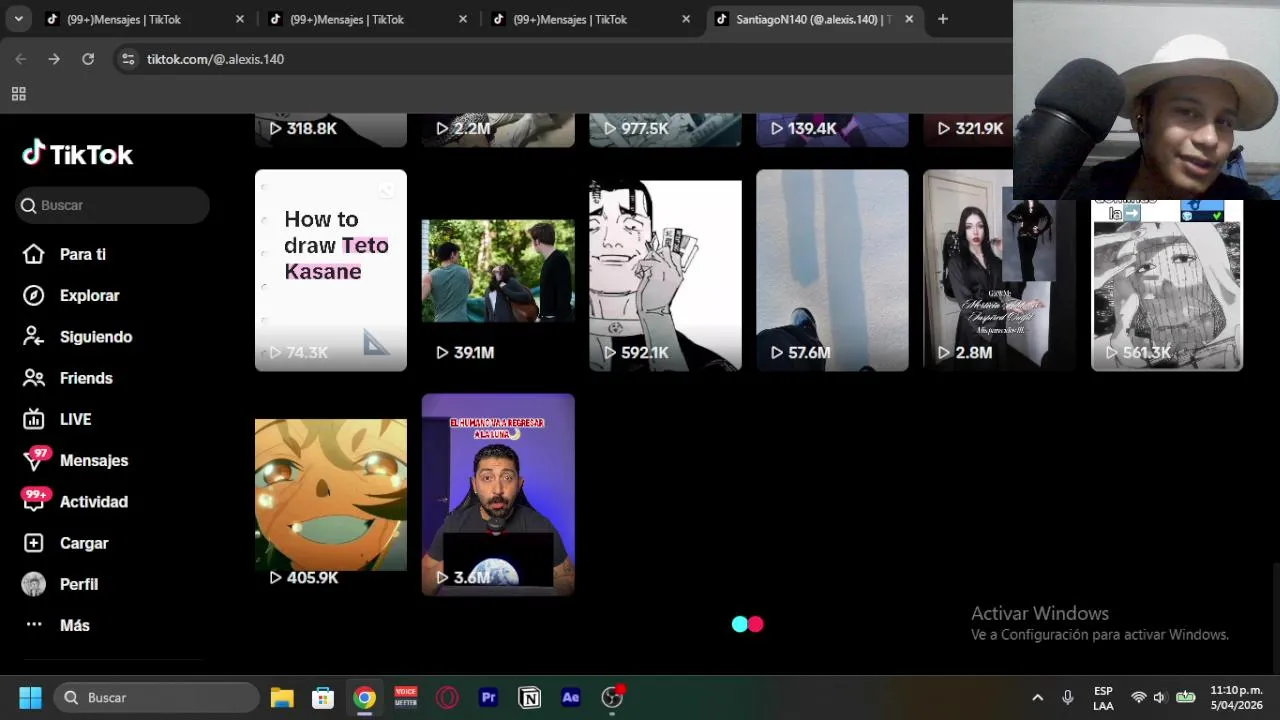This screenshot has height=720, width=1280.
Task: Open Siguiendo icon in sidebar
Action: click(x=34, y=336)
